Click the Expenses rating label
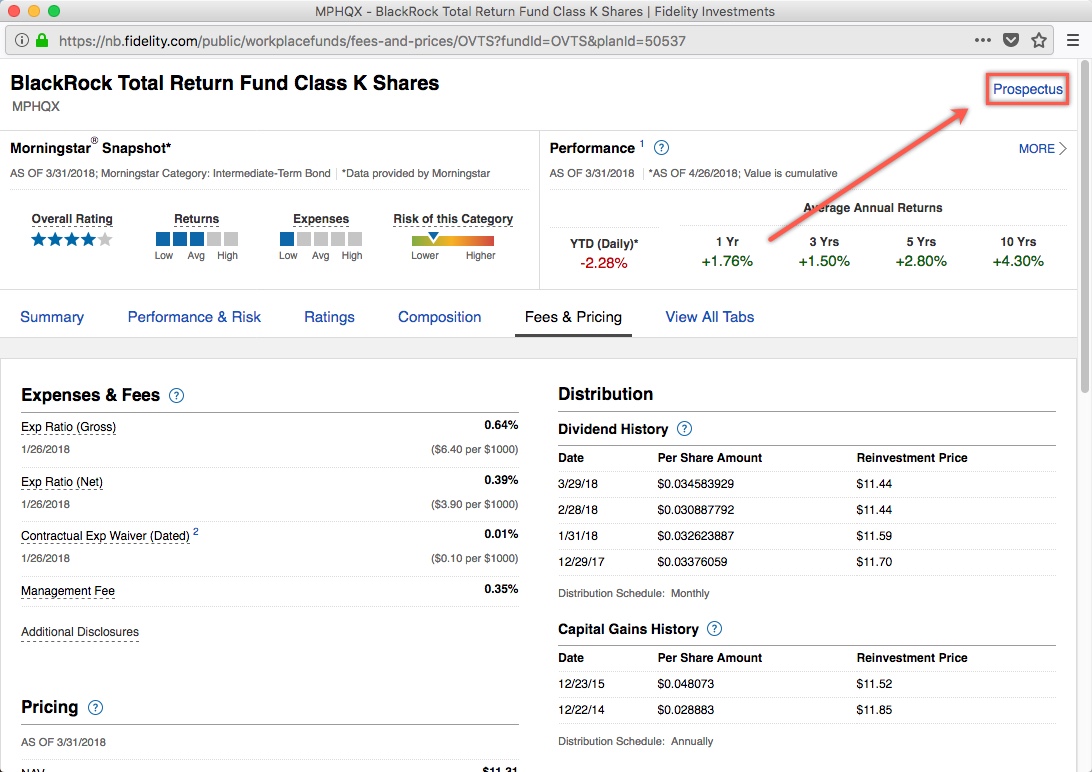The image size is (1092, 772). pyautogui.click(x=321, y=219)
